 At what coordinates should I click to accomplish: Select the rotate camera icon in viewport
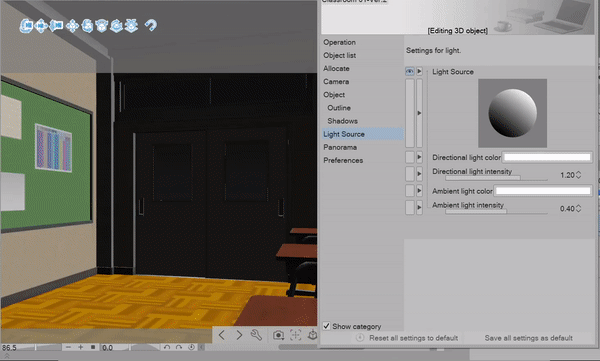pyautogui.click(x=26, y=26)
